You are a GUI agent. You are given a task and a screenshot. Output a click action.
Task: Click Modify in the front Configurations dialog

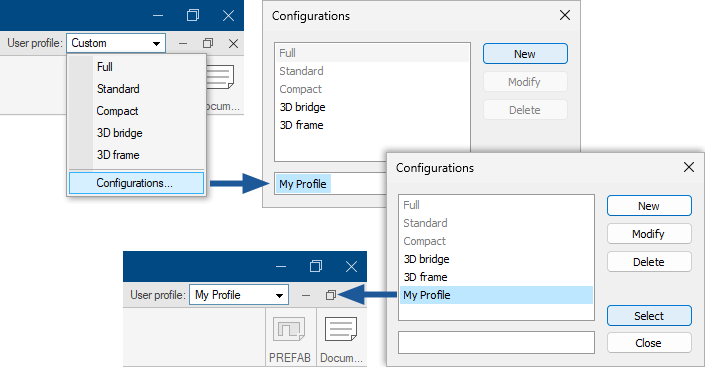click(649, 234)
